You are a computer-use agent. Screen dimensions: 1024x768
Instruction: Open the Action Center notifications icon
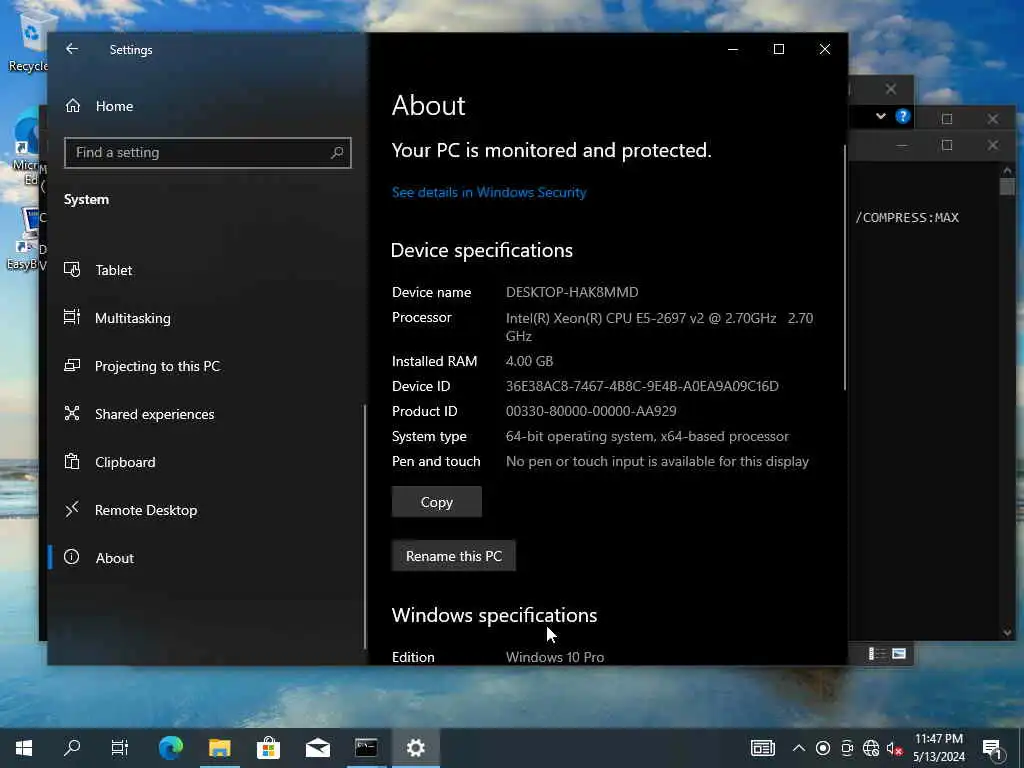992,748
